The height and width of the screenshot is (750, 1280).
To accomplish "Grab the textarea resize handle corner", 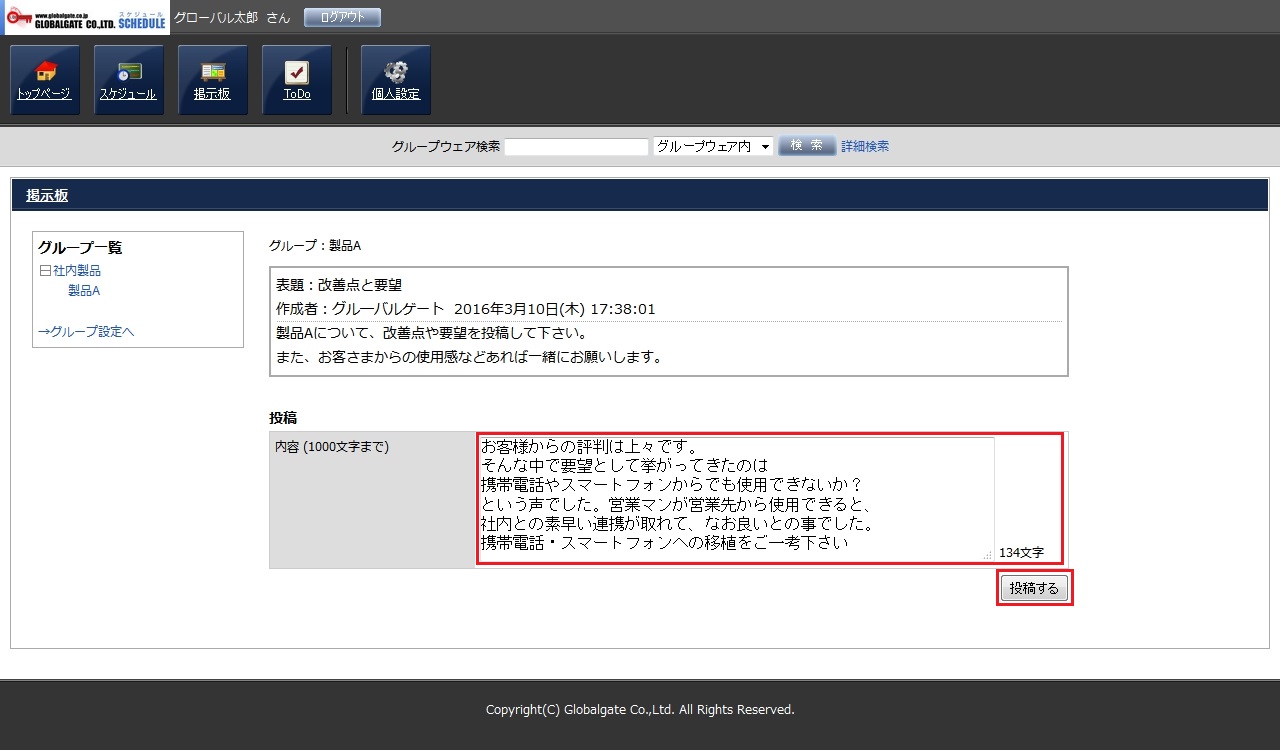I will tap(988, 555).
